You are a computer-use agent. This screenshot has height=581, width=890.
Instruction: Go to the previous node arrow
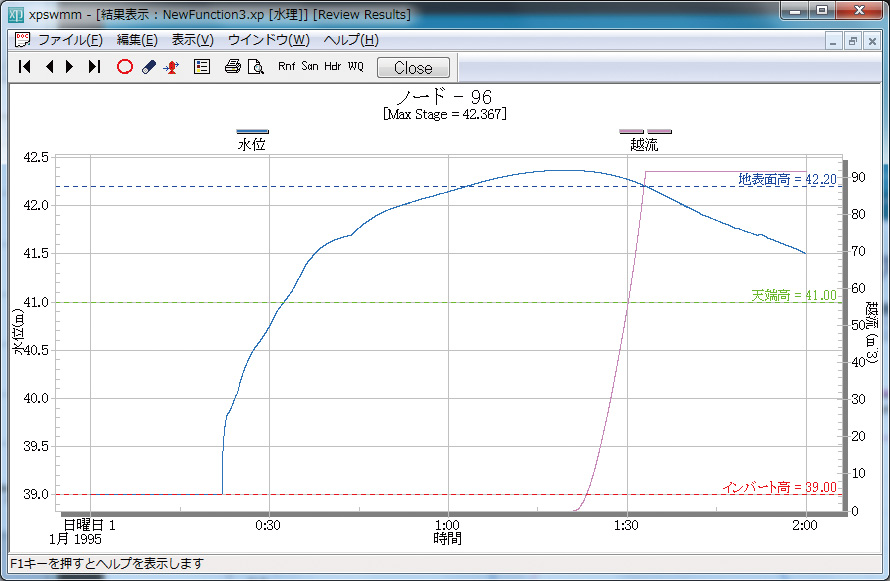pos(49,67)
